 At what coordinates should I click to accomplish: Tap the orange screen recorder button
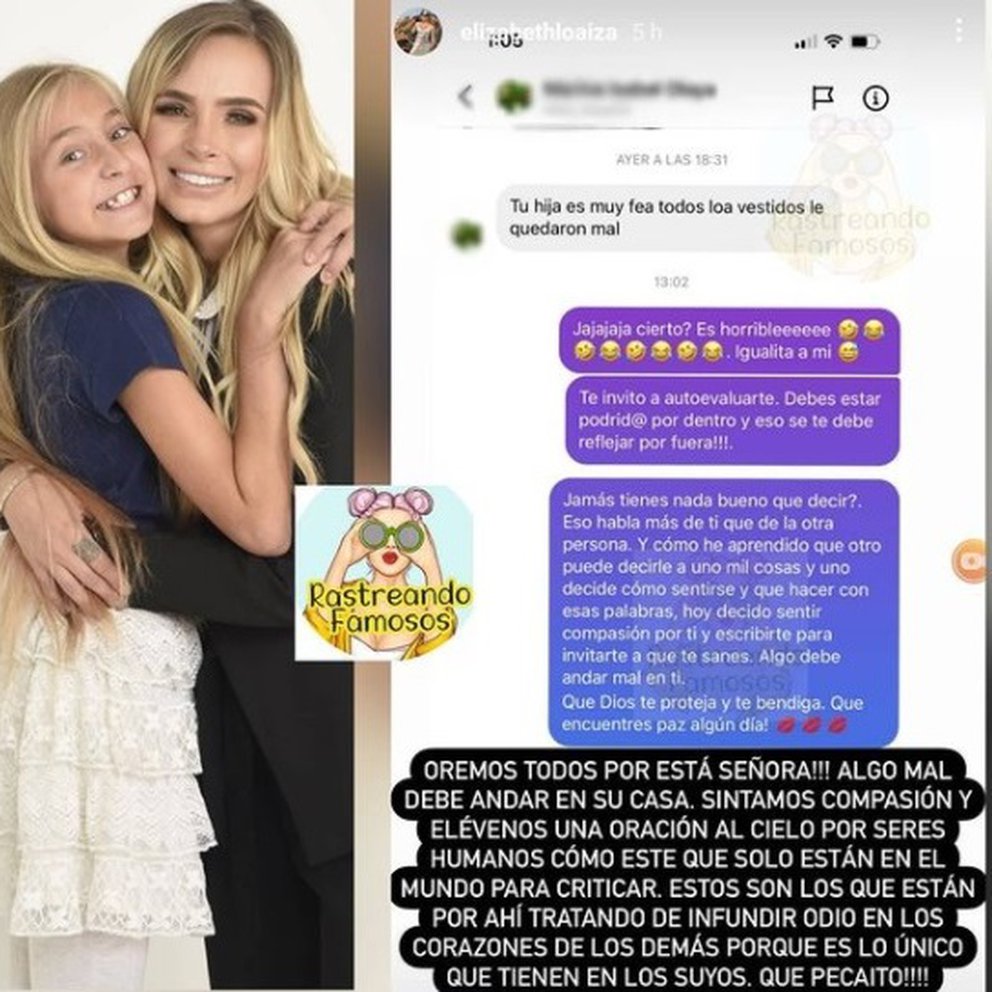click(971, 561)
